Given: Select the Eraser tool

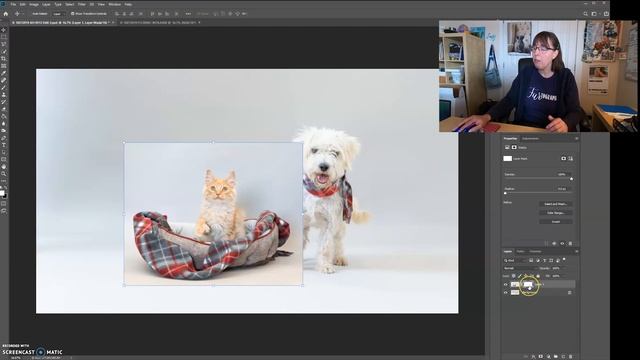Looking at the screenshot, I should point(4,109).
